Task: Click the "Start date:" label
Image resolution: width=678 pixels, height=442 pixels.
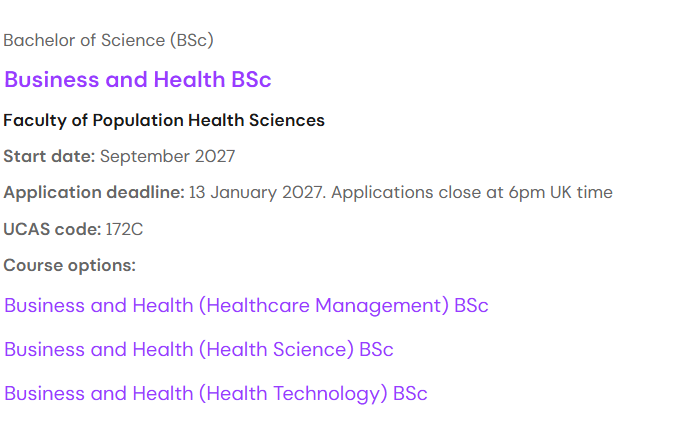Action: pos(49,157)
